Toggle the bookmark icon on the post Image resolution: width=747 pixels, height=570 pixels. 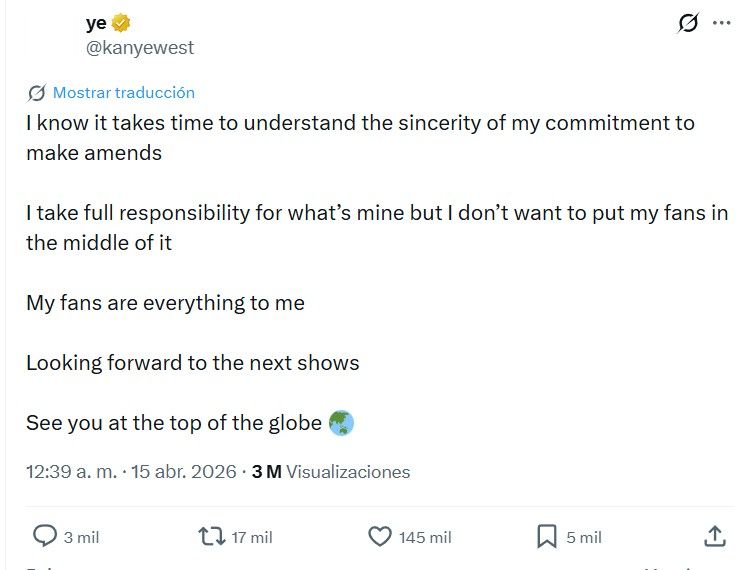tap(547, 537)
